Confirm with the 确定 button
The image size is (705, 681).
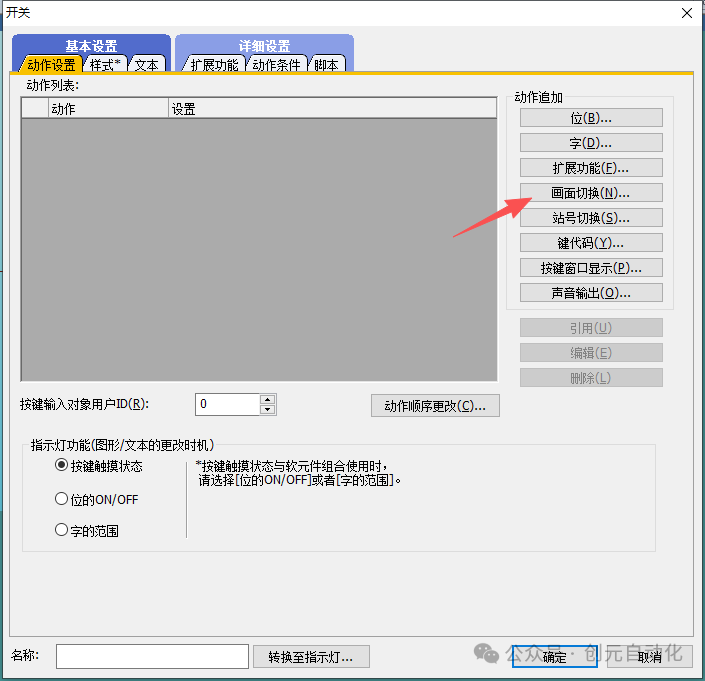[x=554, y=657]
